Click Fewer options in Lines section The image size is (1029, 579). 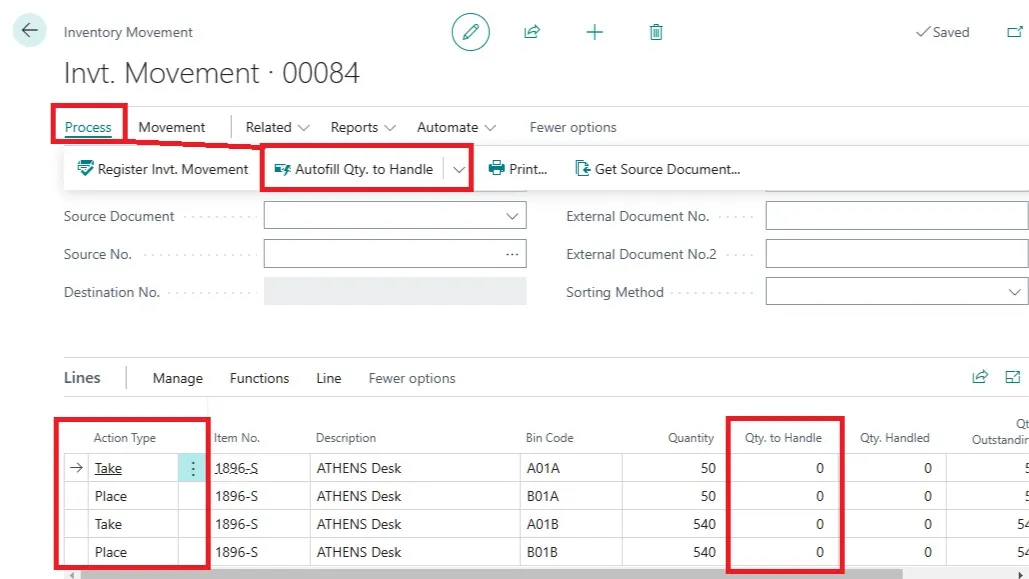point(411,378)
